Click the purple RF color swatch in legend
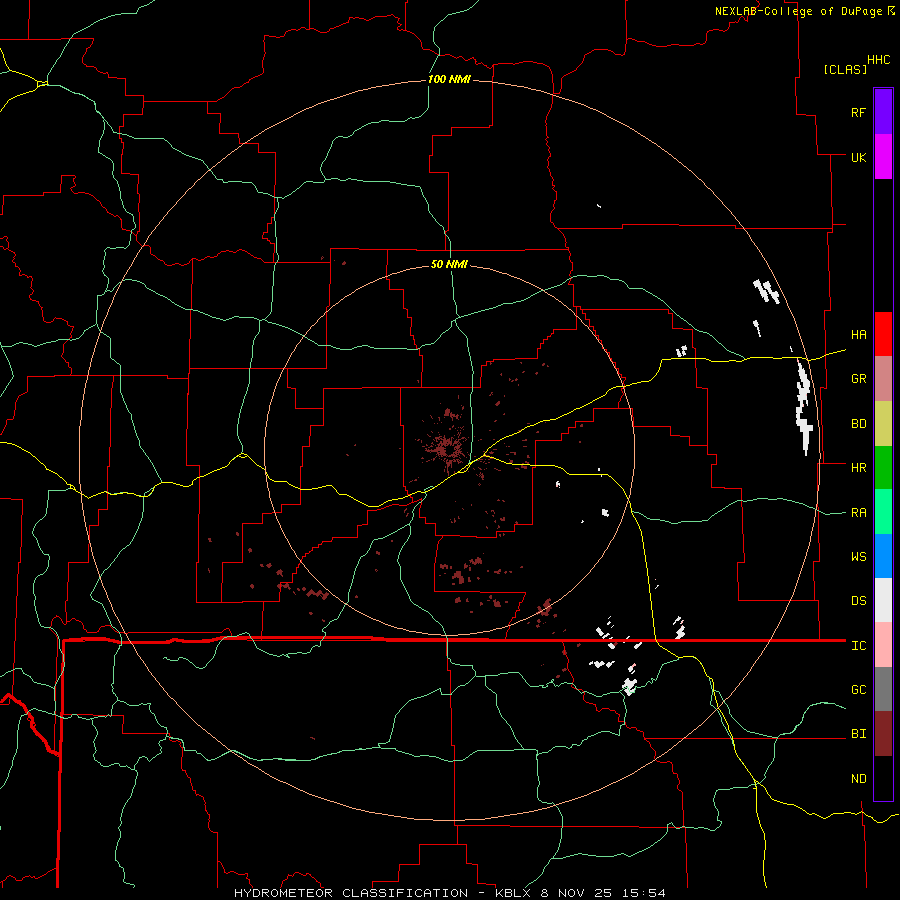Screen dimensions: 900x900 pyautogui.click(x=883, y=112)
